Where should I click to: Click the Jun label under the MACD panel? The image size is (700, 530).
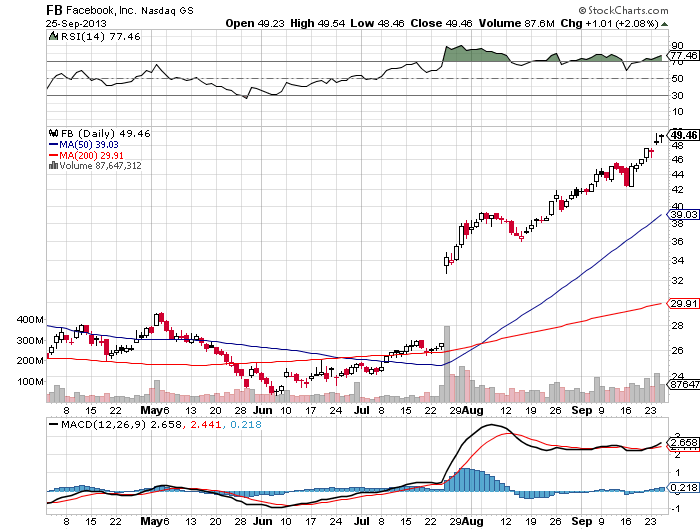click(x=262, y=521)
